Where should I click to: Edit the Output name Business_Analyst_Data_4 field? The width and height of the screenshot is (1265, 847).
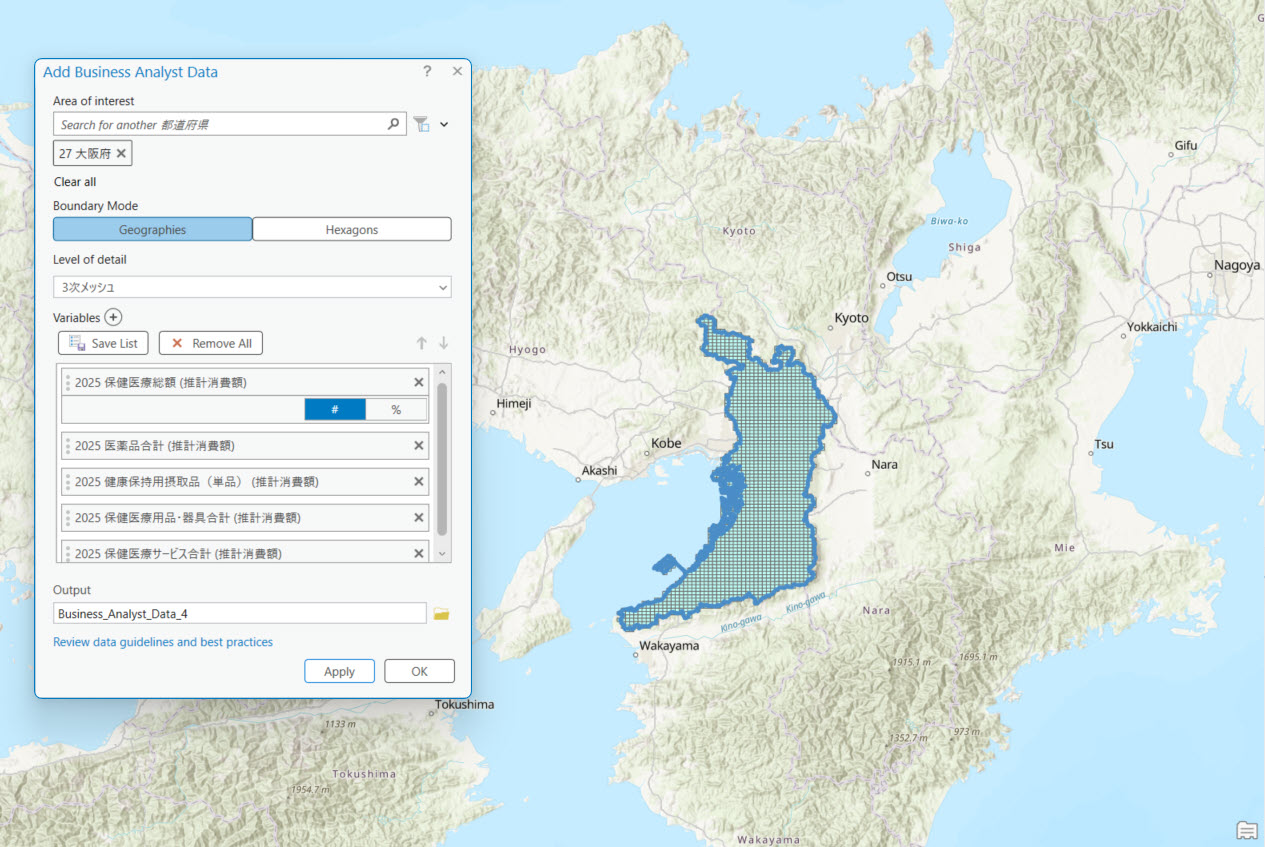click(240, 613)
